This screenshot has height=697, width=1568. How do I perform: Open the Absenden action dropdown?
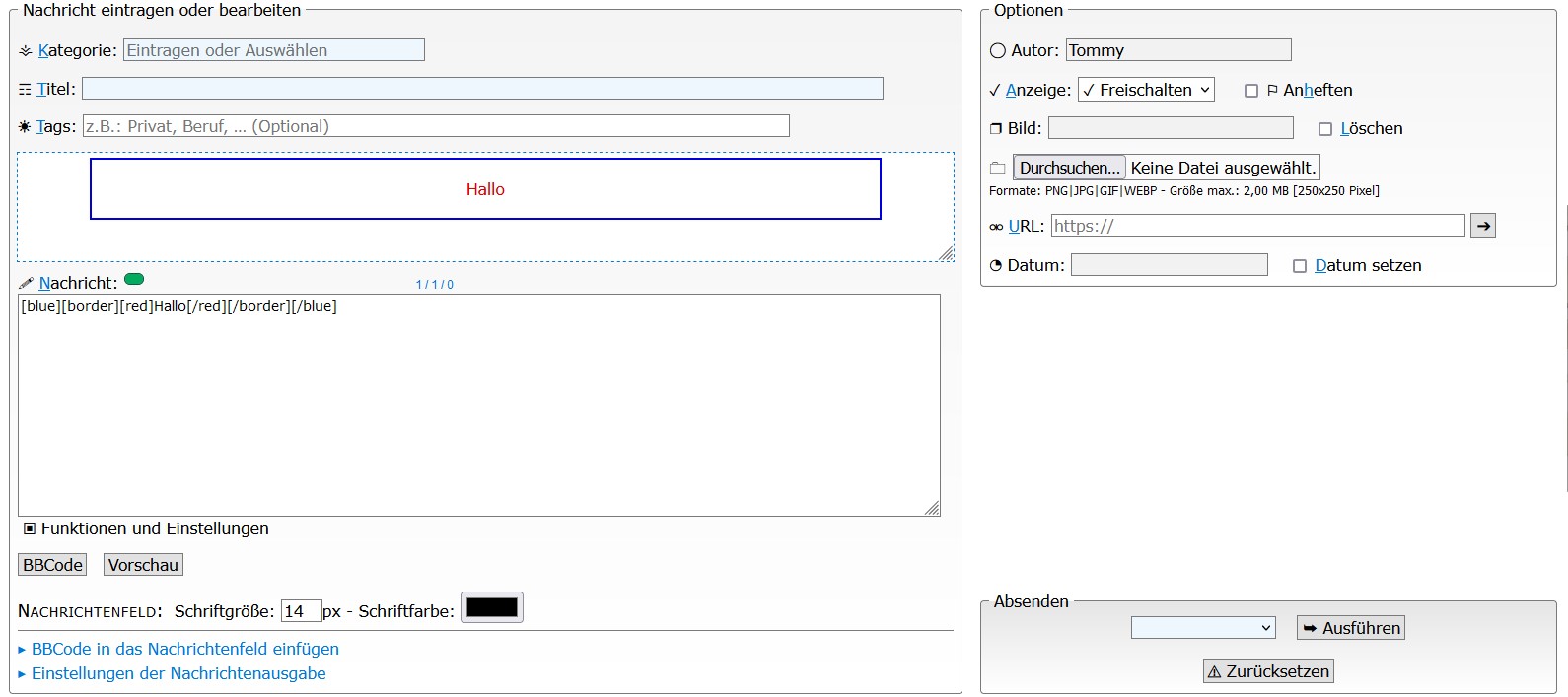coord(1202,628)
